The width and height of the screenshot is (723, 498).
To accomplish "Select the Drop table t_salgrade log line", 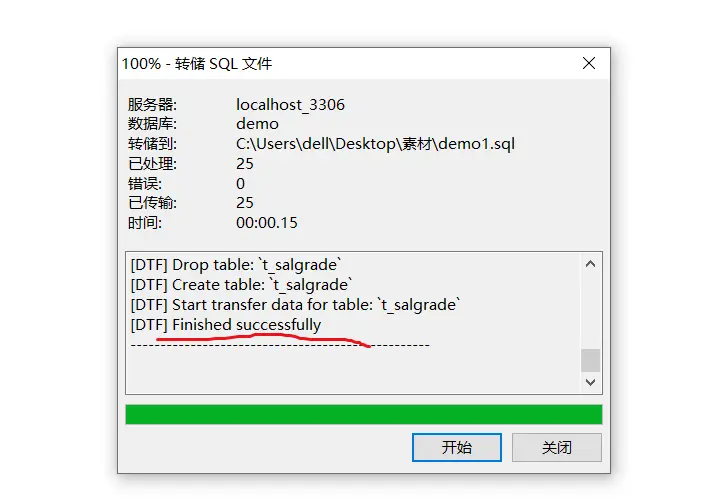I will pyautogui.click(x=236, y=265).
